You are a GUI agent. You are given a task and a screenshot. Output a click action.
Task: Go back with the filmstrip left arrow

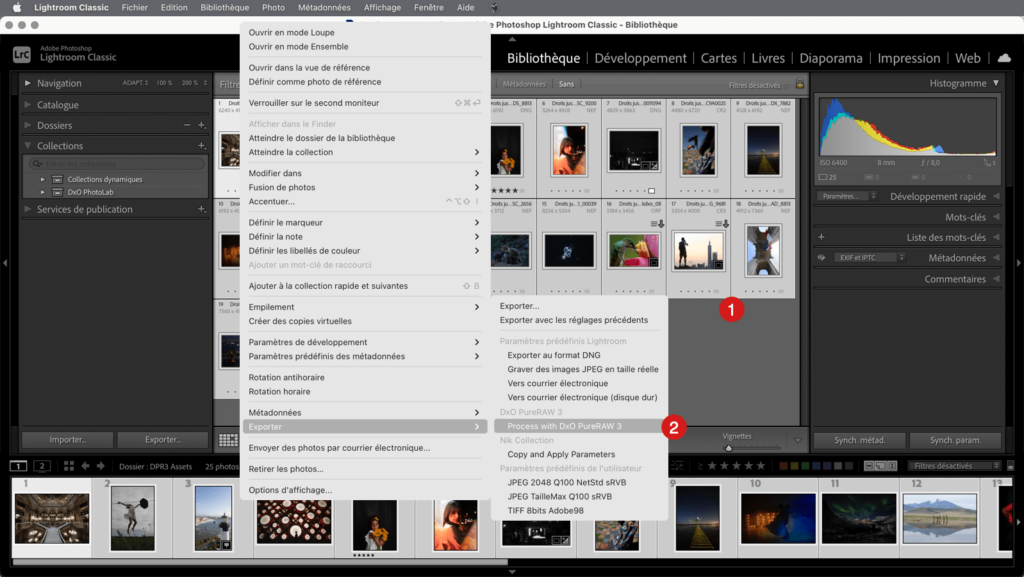pos(85,466)
